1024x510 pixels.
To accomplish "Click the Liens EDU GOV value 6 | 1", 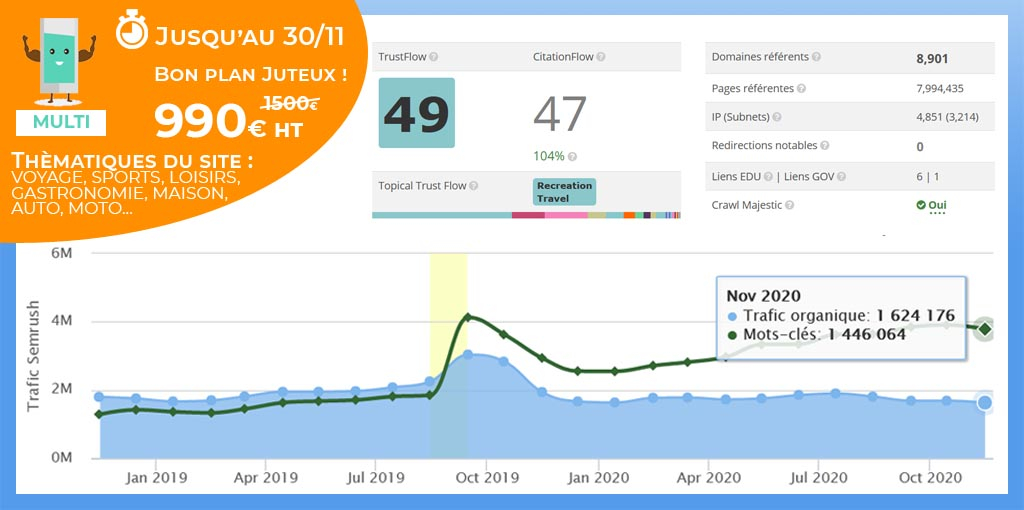I will click(x=927, y=176).
